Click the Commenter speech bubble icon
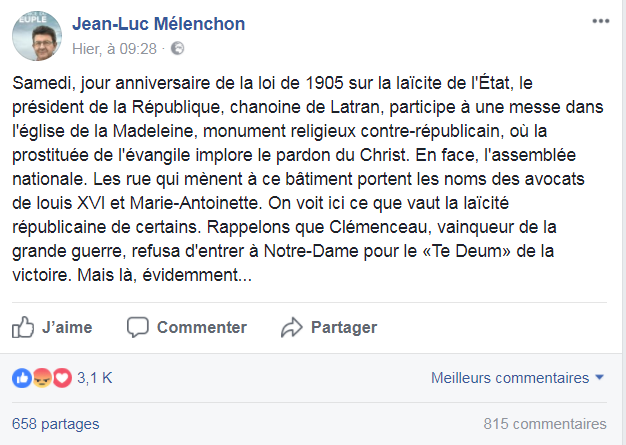The image size is (626, 445). tap(138, 327)
